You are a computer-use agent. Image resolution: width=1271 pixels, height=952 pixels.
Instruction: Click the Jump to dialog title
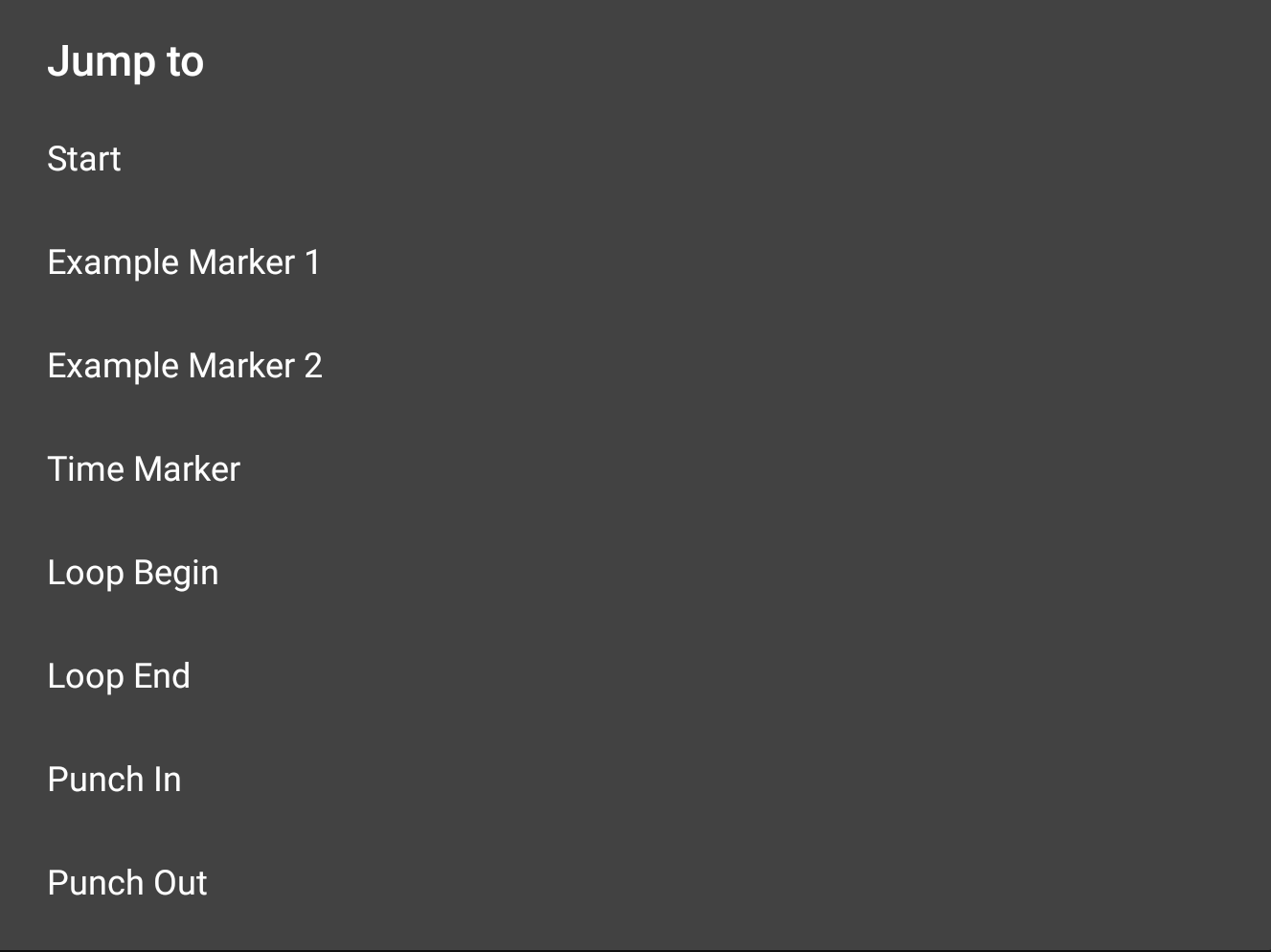coord(125,62)
